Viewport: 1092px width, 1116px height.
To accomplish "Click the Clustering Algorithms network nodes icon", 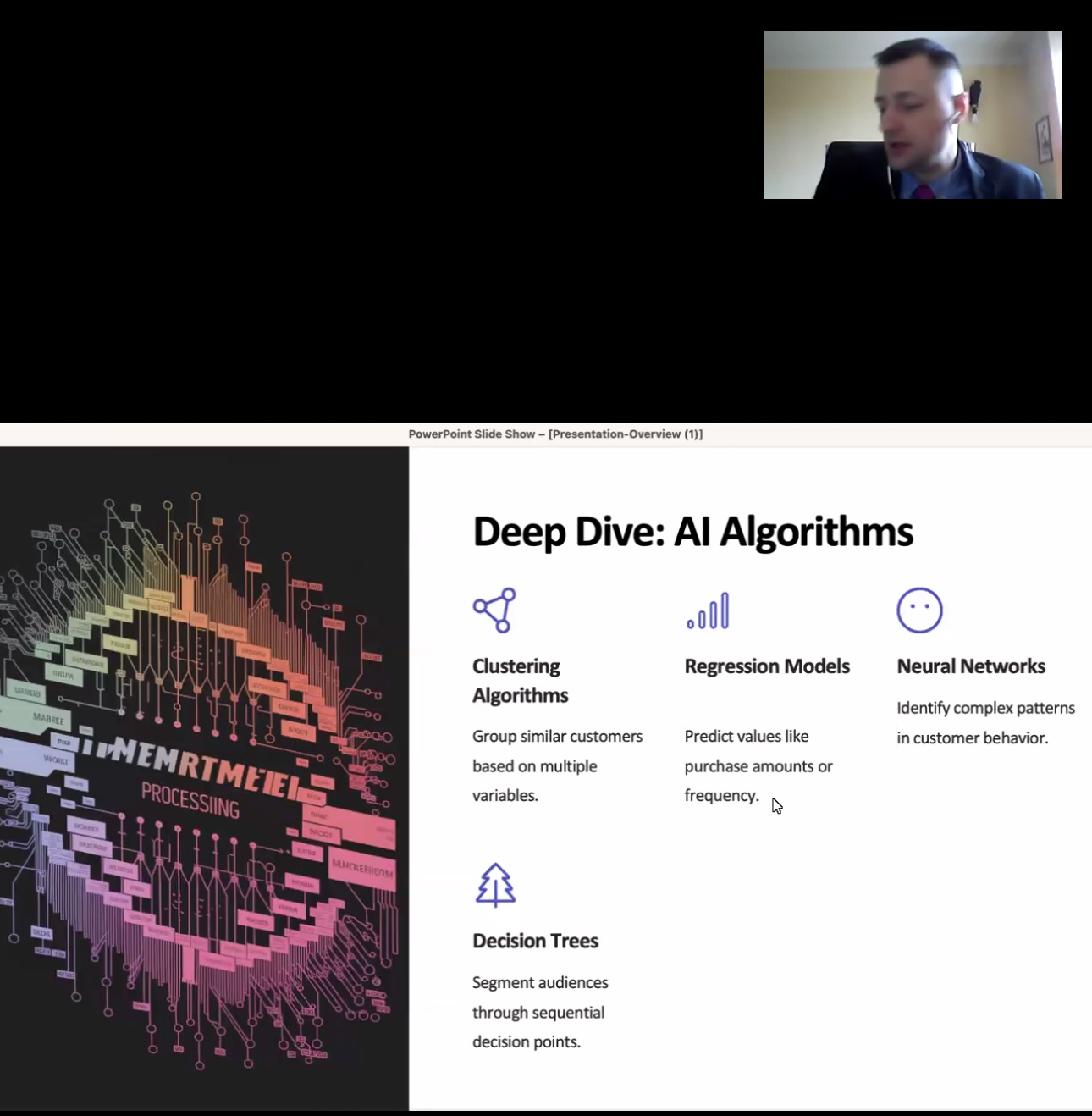I will pos(494,610).
